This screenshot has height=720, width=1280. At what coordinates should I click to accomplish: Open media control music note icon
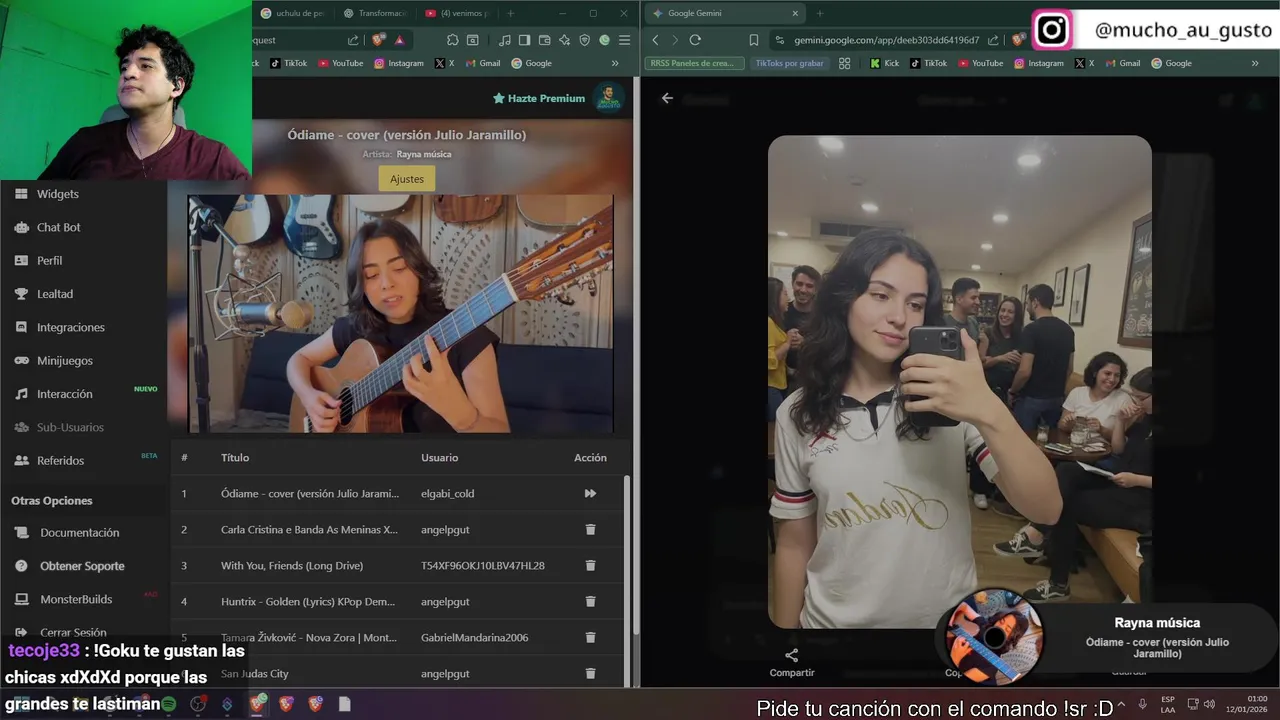(x=504, y=40)
